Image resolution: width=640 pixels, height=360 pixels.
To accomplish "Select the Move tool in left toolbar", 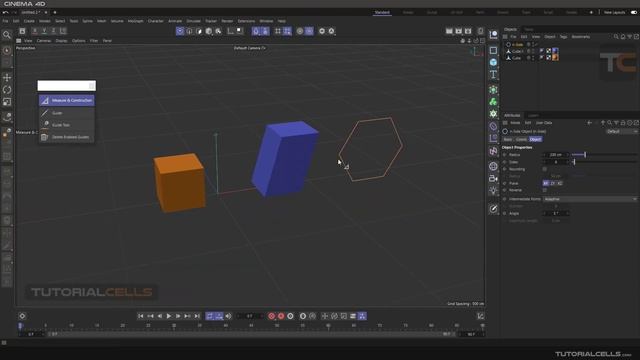I will 7,78.
